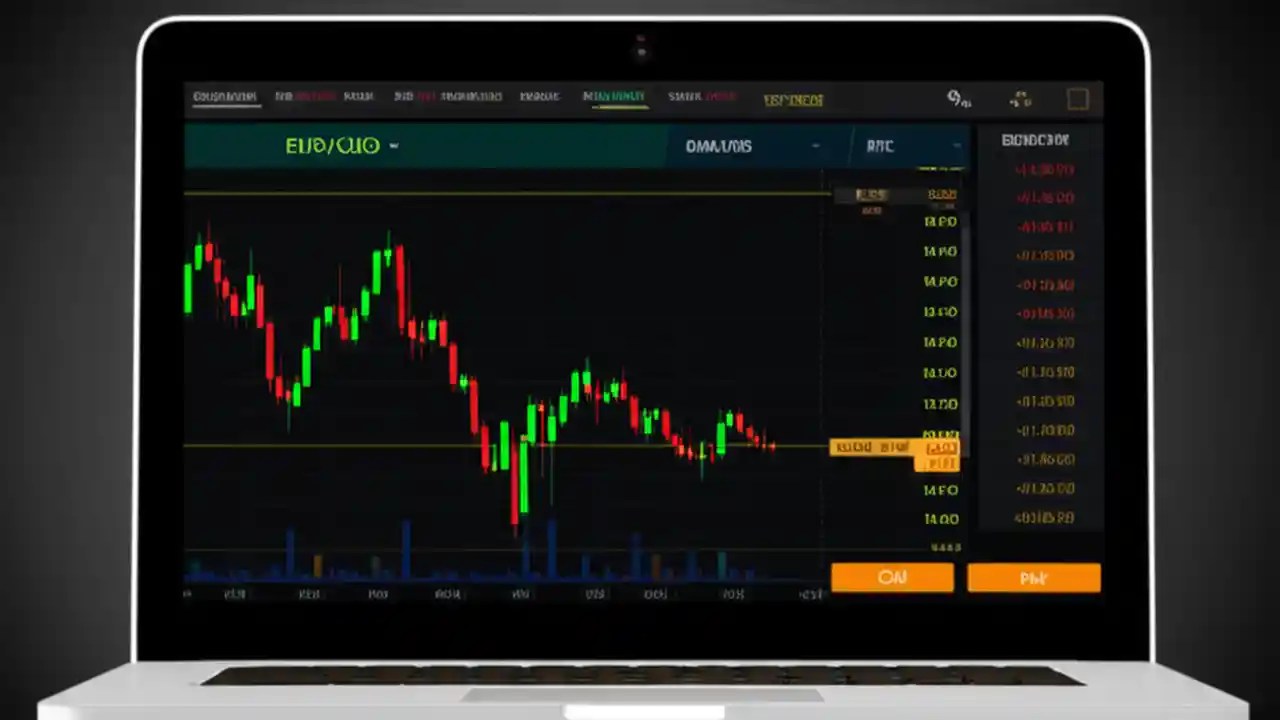Switch to the highlighted green navigation tab
The width and height of the screenshot is (1280, 720).
click(614, 97)
